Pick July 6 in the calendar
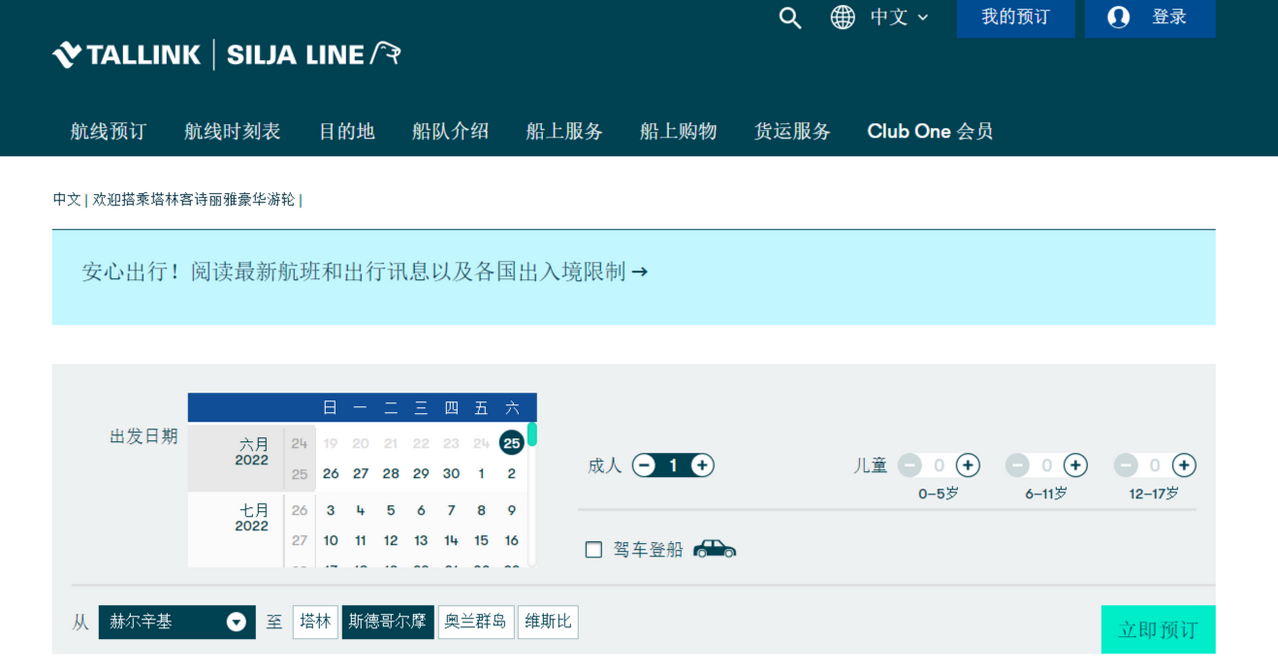The width and height of the screenshot is (1278, 672). coord(421,510)
